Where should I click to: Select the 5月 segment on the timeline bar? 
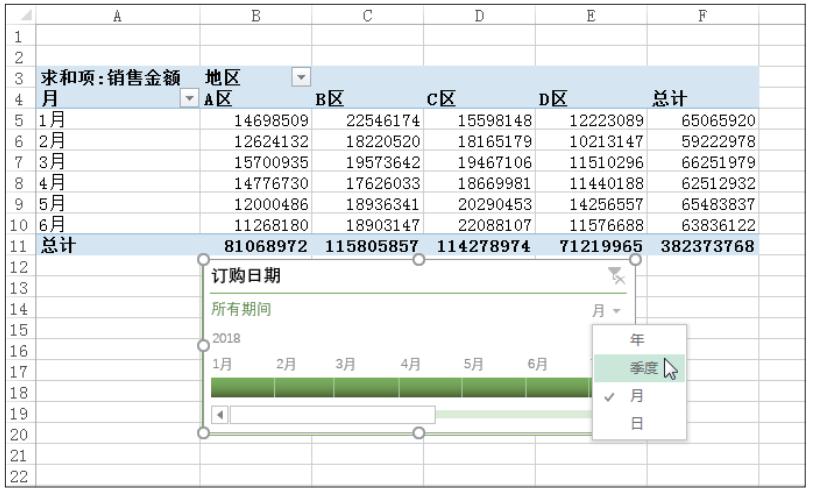pyautogui.click(x=494, y=387)
